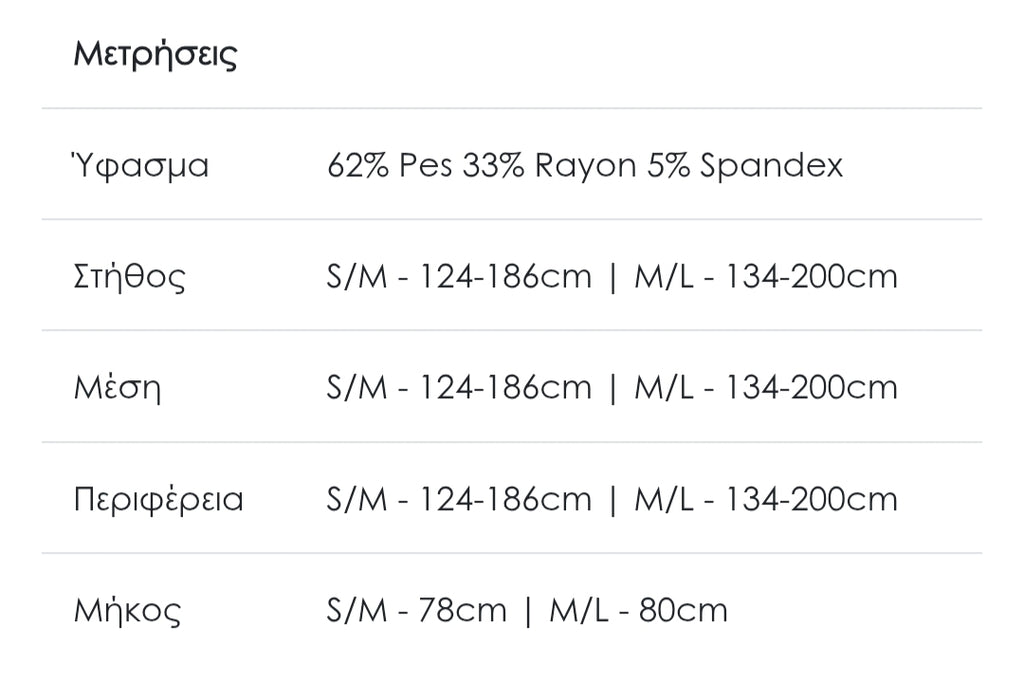Click the Μετρήσεις section heading

(x=155, y=54)
